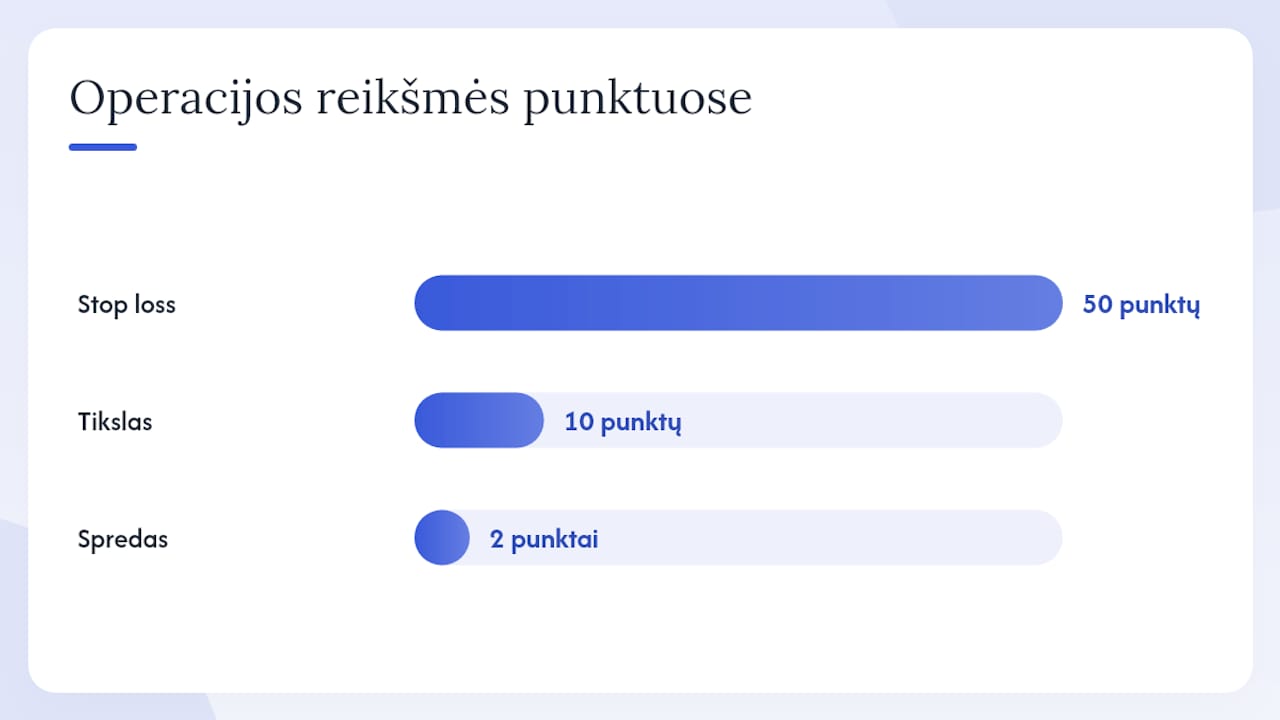Click the "50 punktų" value label
The image size is (1280, 720).
pyautogui.click(x=1141, y=305)
